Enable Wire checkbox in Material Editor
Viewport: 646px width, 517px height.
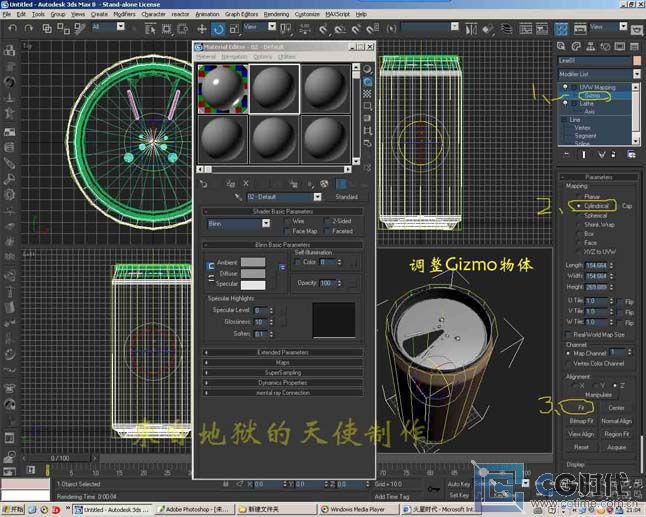click(x=288, y=221)
